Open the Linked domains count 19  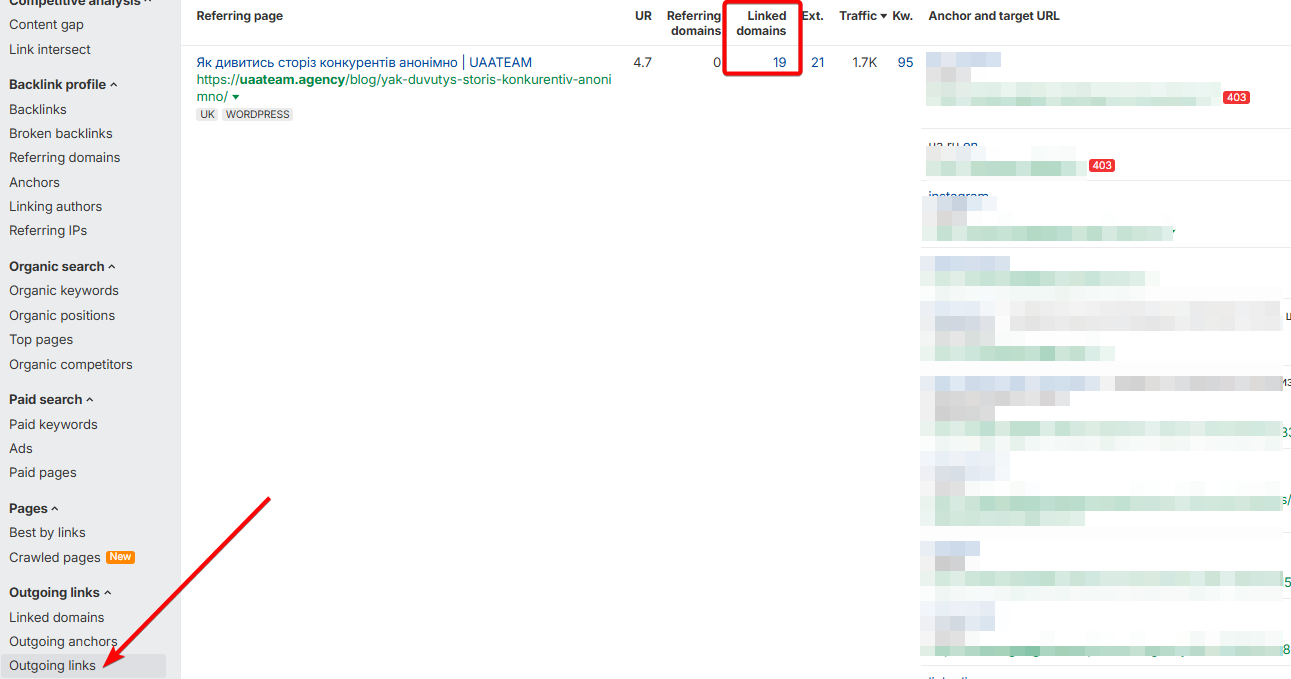pyautogui.click(x=780, y=63)
